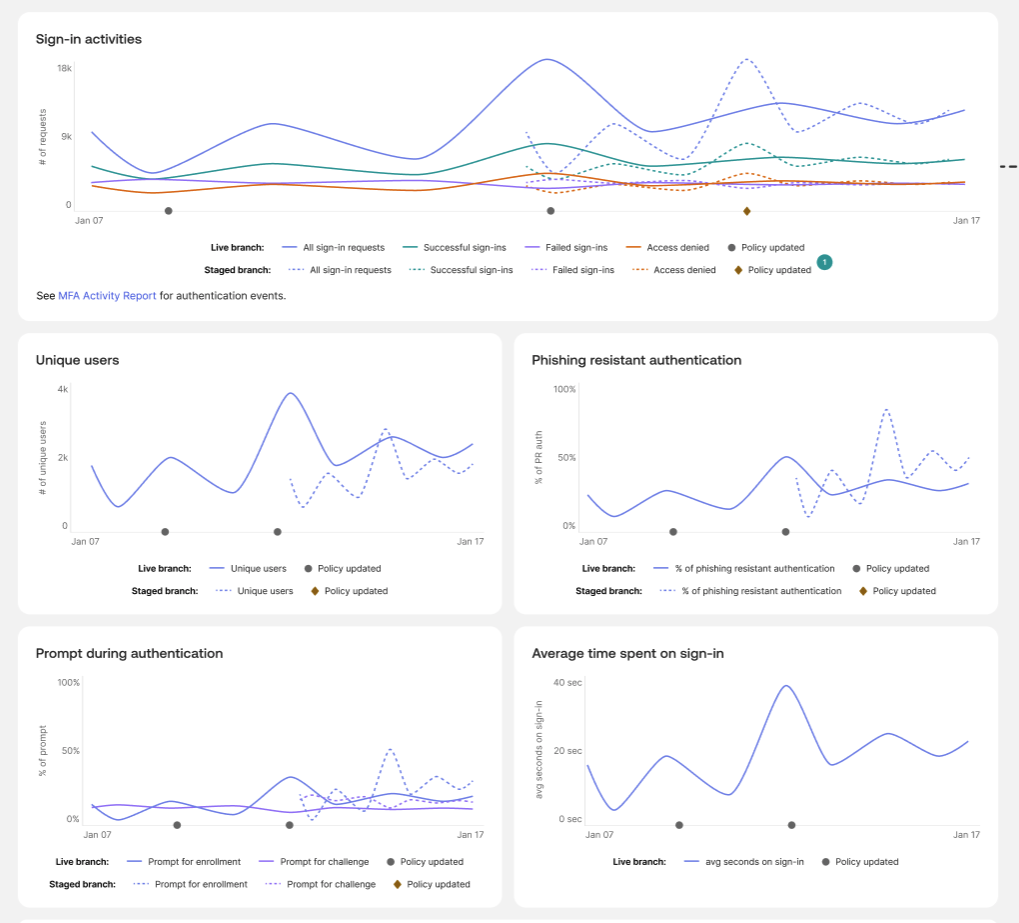
Task: Click Jan 17 label under Sign-in activities chart
Action: pyautogui.click(x=966, y=221)
